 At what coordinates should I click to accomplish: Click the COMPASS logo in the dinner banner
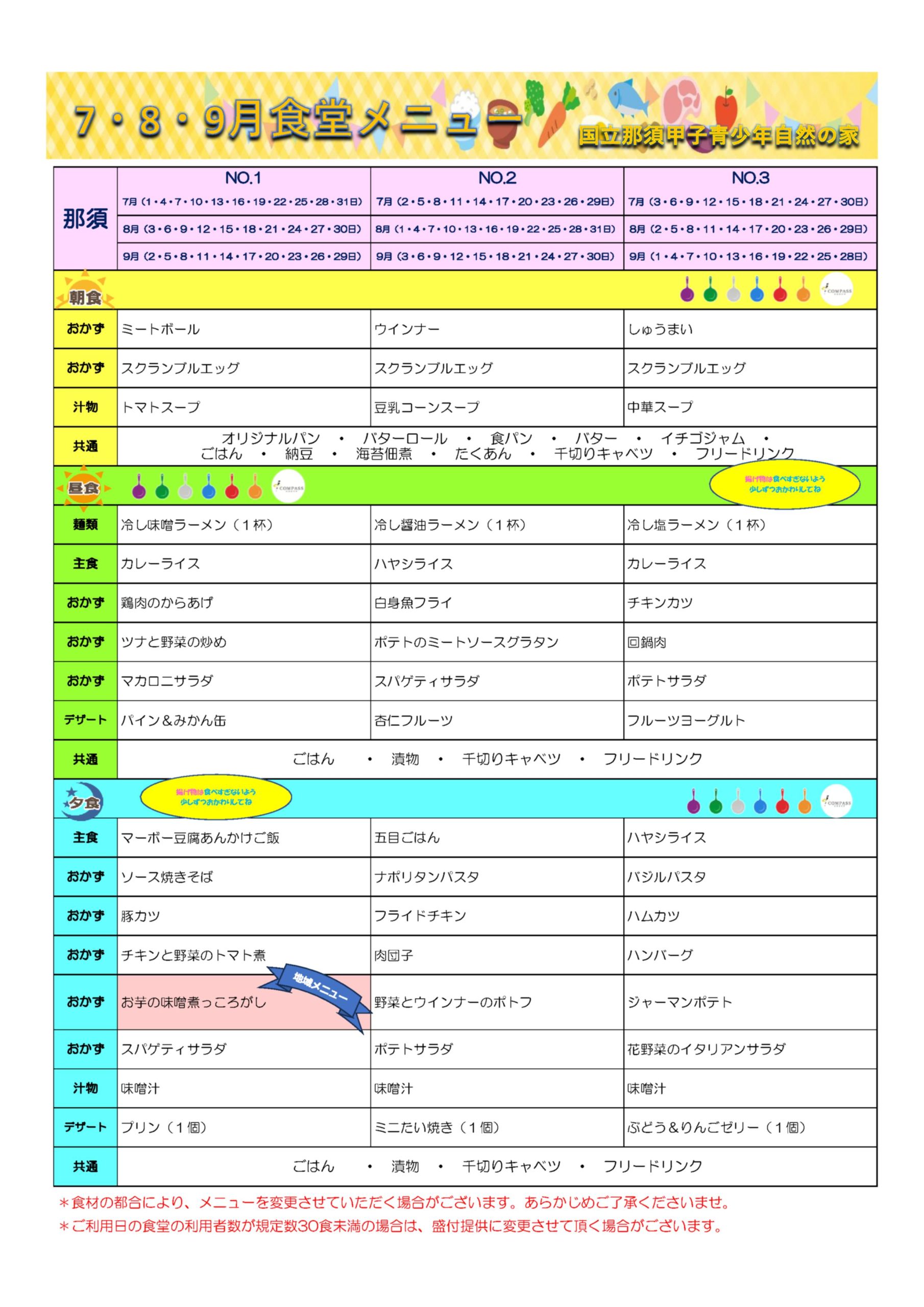coord(836,802)
